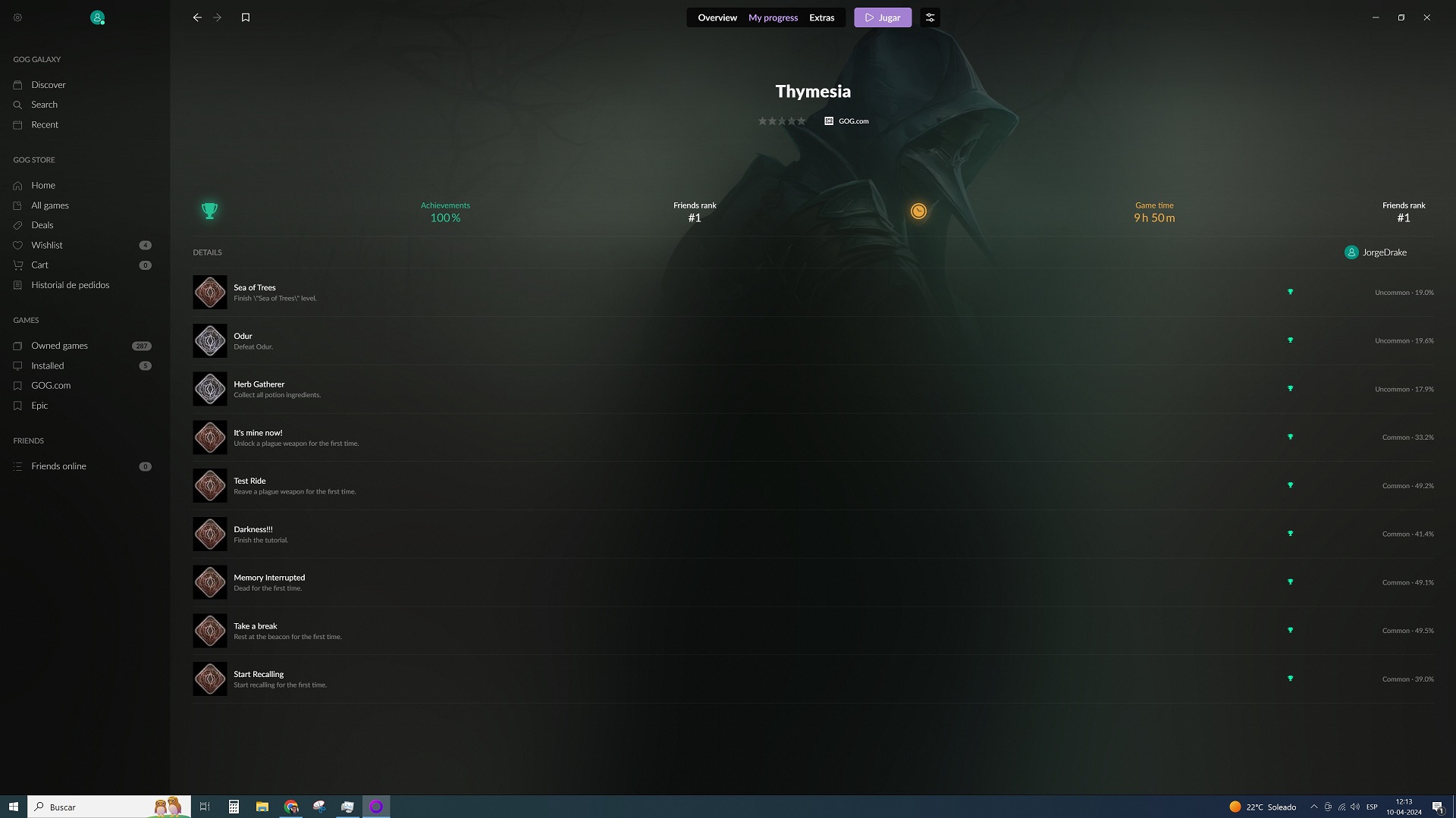
Task: Click the Memory Interrupted achievement icon
Action: [x=210, y=582]
